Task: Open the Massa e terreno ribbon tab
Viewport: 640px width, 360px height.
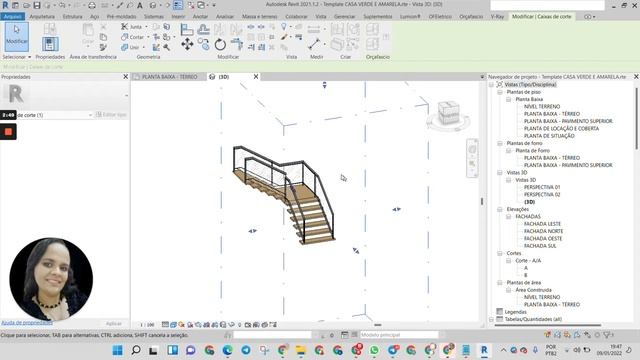Action: [260, 16]
